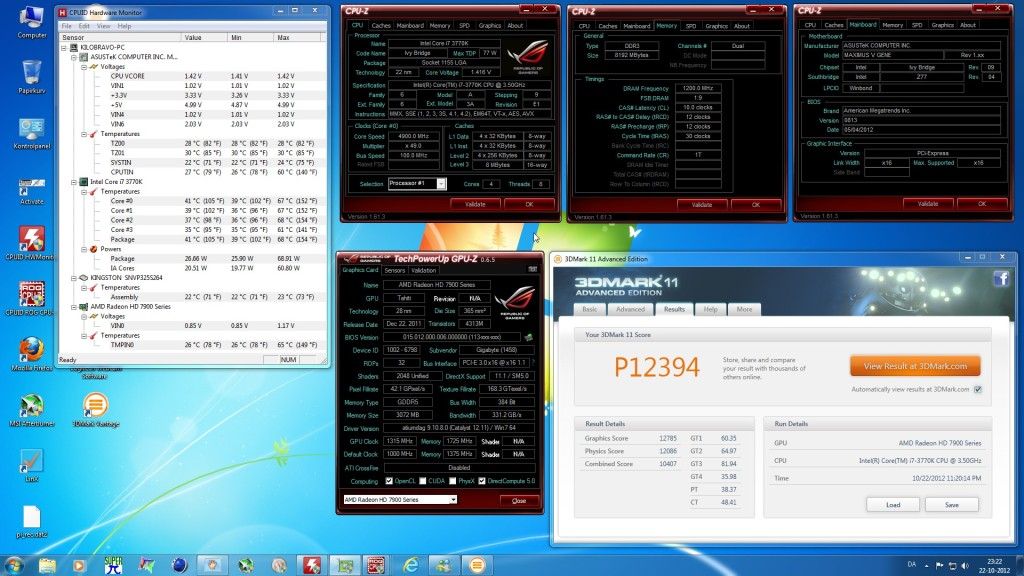Collapse the KINGSTON SNVP325S264 node

pyautogui.click(x=74, y=278)
